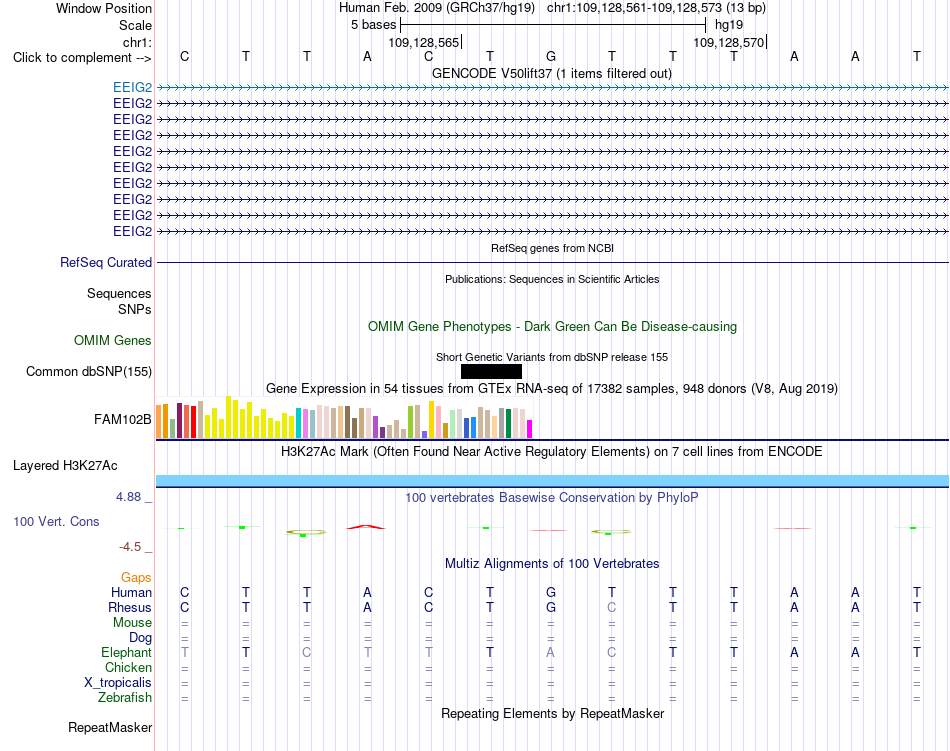
Task: Click the light-blue EEIG2 transcript label
Action: 132,87
